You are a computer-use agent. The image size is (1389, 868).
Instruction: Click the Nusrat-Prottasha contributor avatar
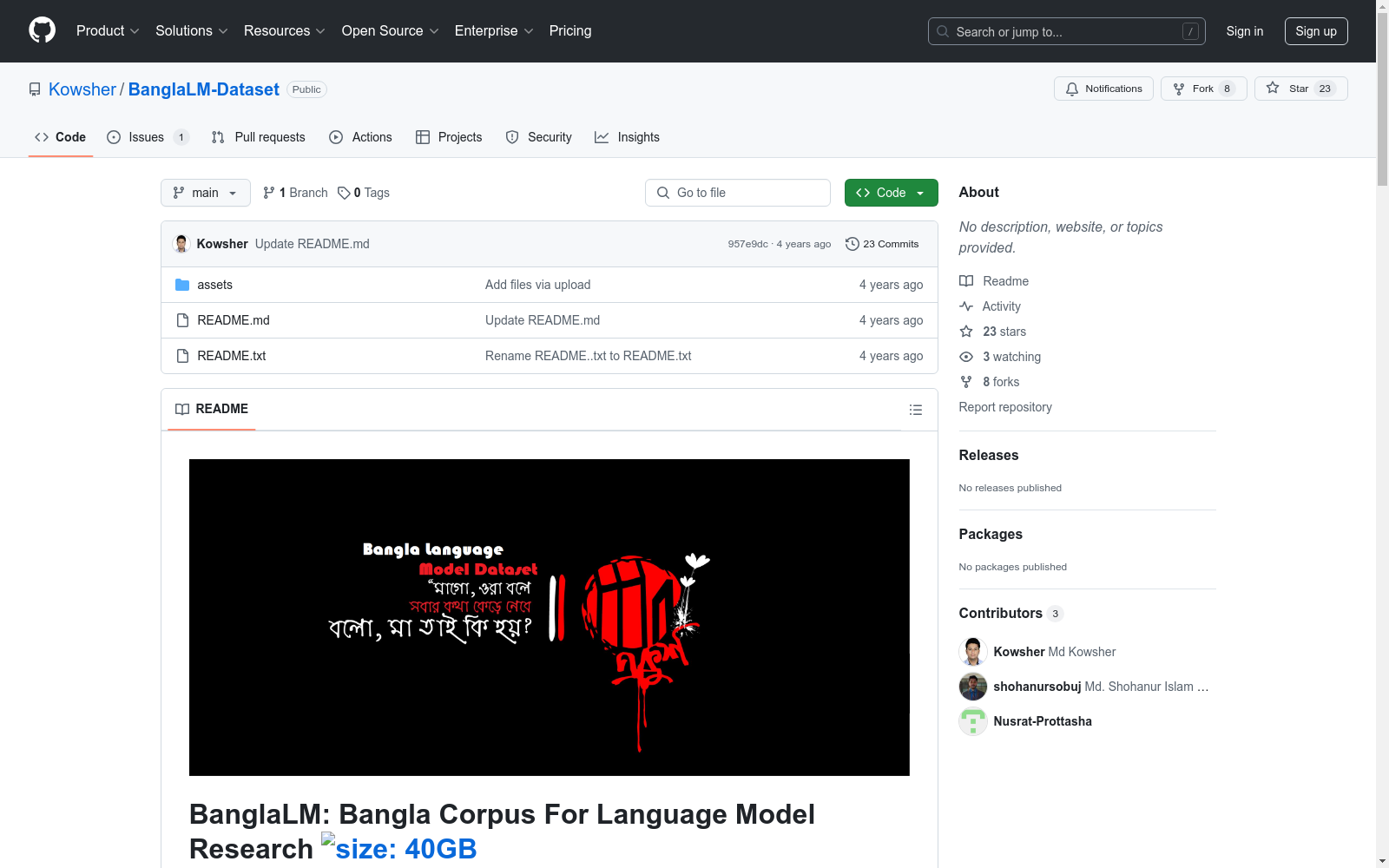click(x=973, y=721)
